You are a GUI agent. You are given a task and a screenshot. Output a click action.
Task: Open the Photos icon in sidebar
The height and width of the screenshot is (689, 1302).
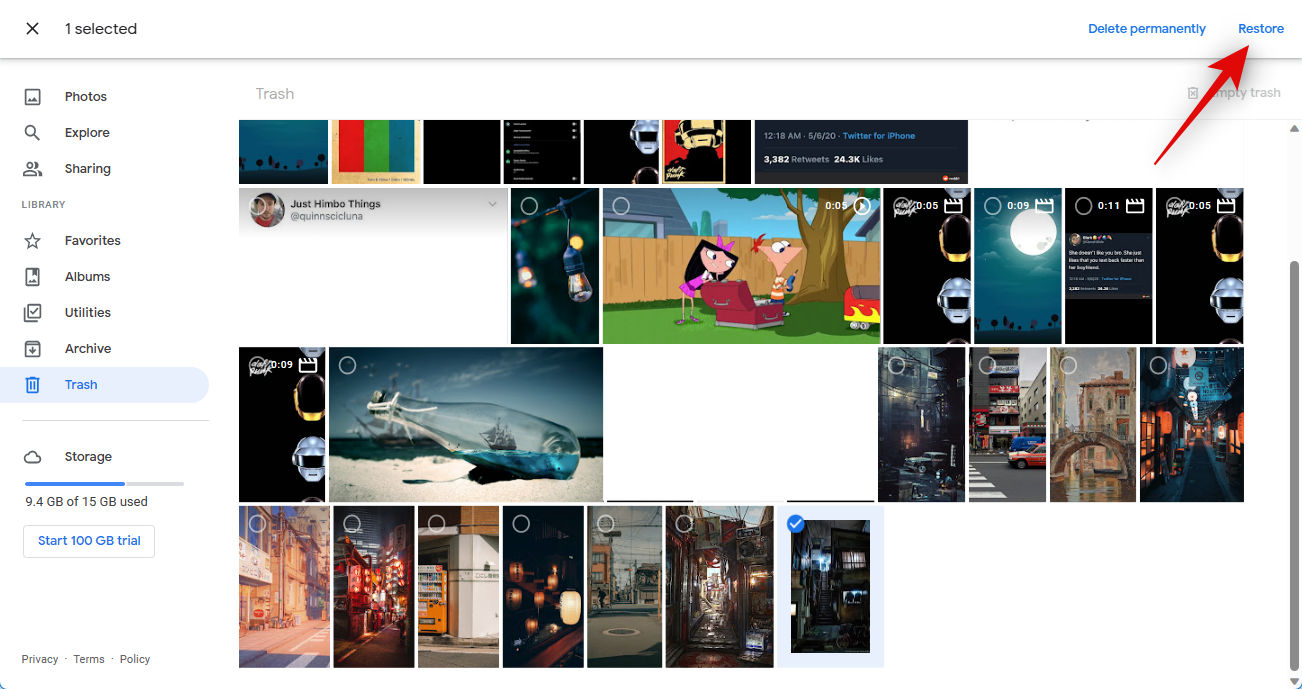click(32, 97)
